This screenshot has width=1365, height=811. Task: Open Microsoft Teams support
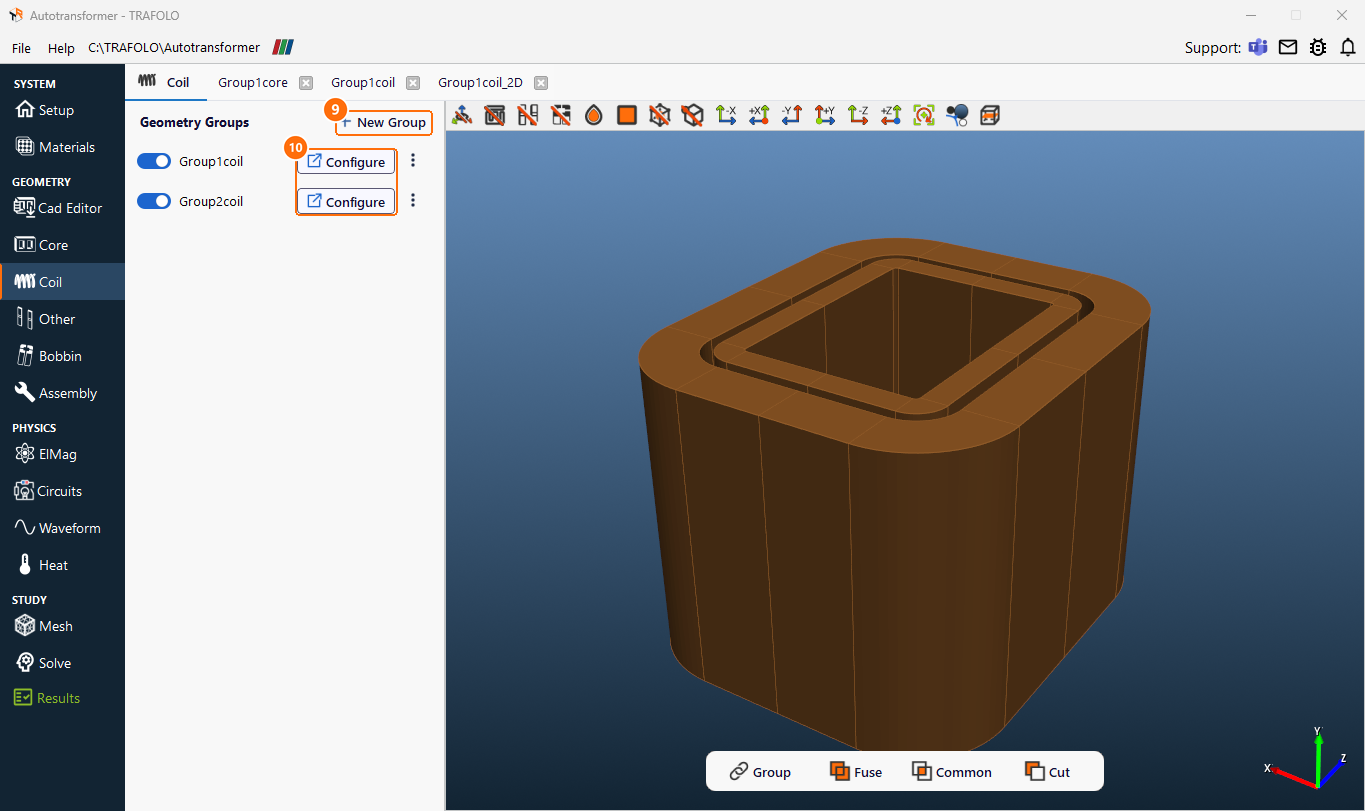tap(1257, 47)
